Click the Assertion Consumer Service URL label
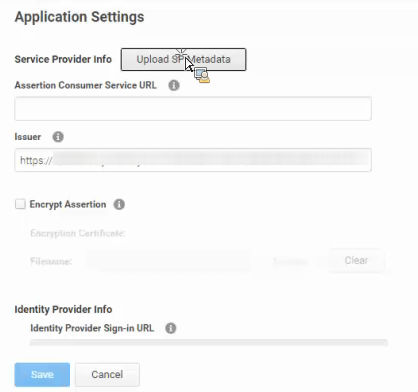This screenshot has height=392, width=418. 85,85
